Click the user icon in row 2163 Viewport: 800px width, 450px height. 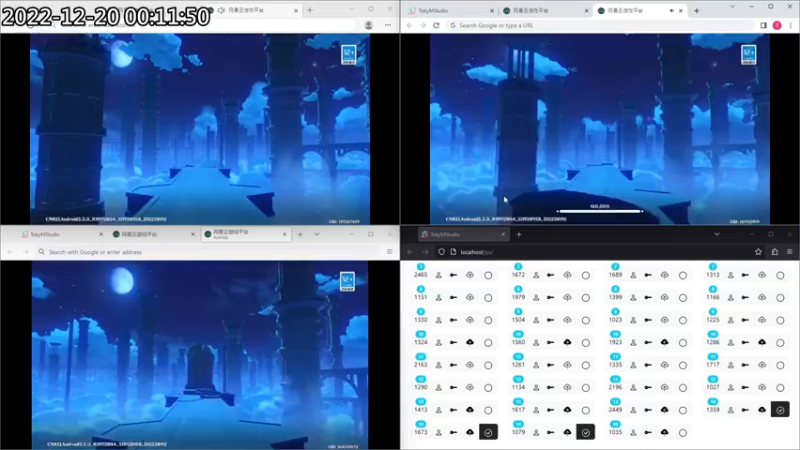coord(438,365)
